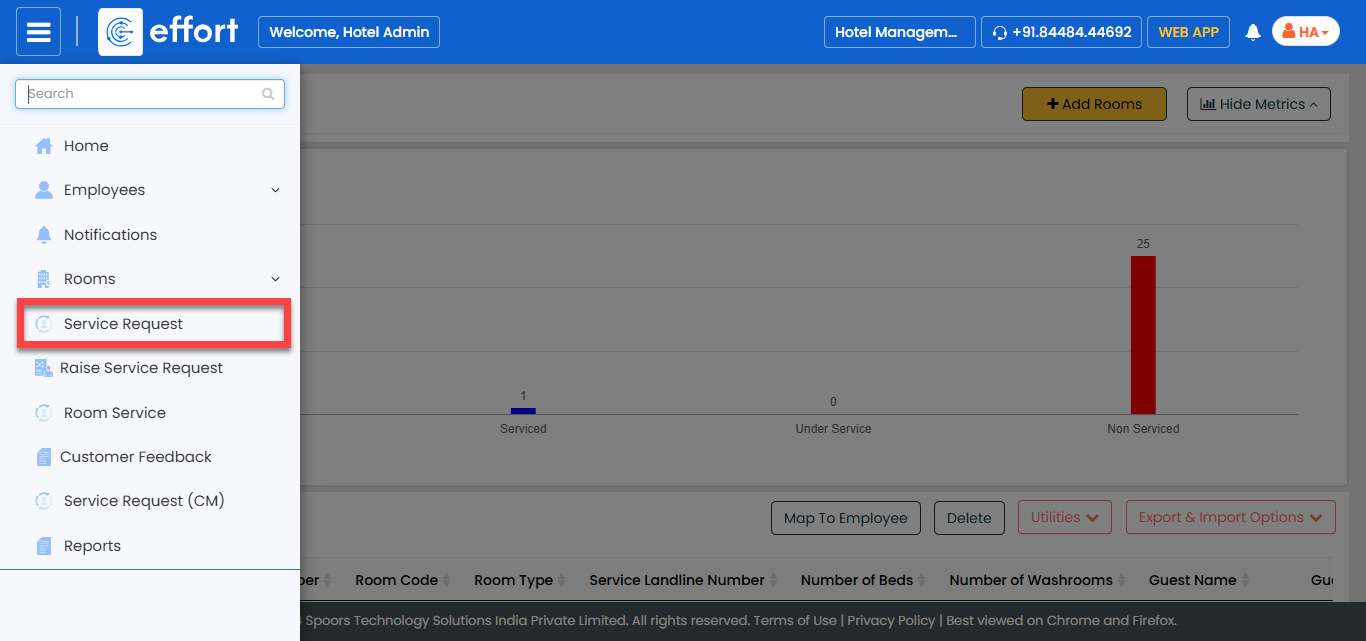1366x641 pixels.
Task: Click the Customer Feedback icon
Action: (44, 457)
